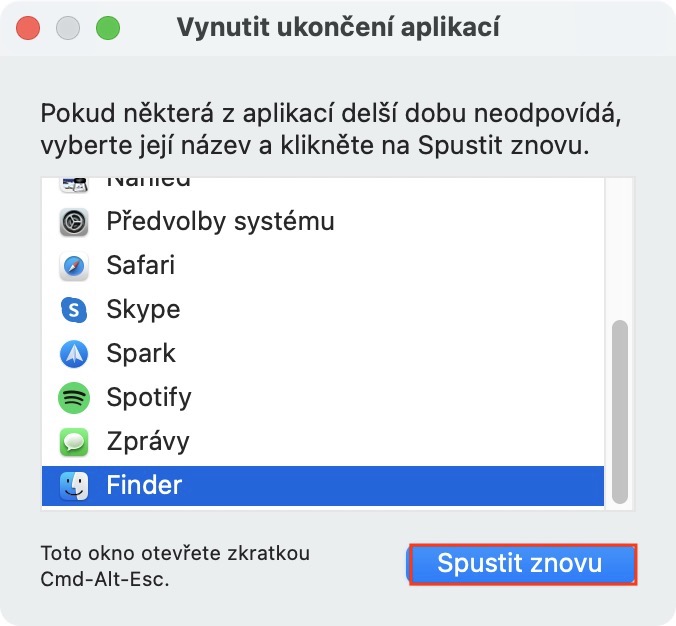Close the Vynutit ukončení aplikací window
The width and height of the screenshot is (676, 626).
tap(27, 28)
